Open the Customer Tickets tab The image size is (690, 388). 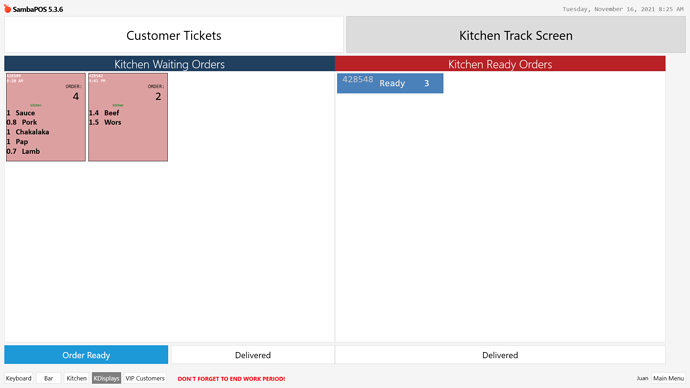click(x=174, y=35)
